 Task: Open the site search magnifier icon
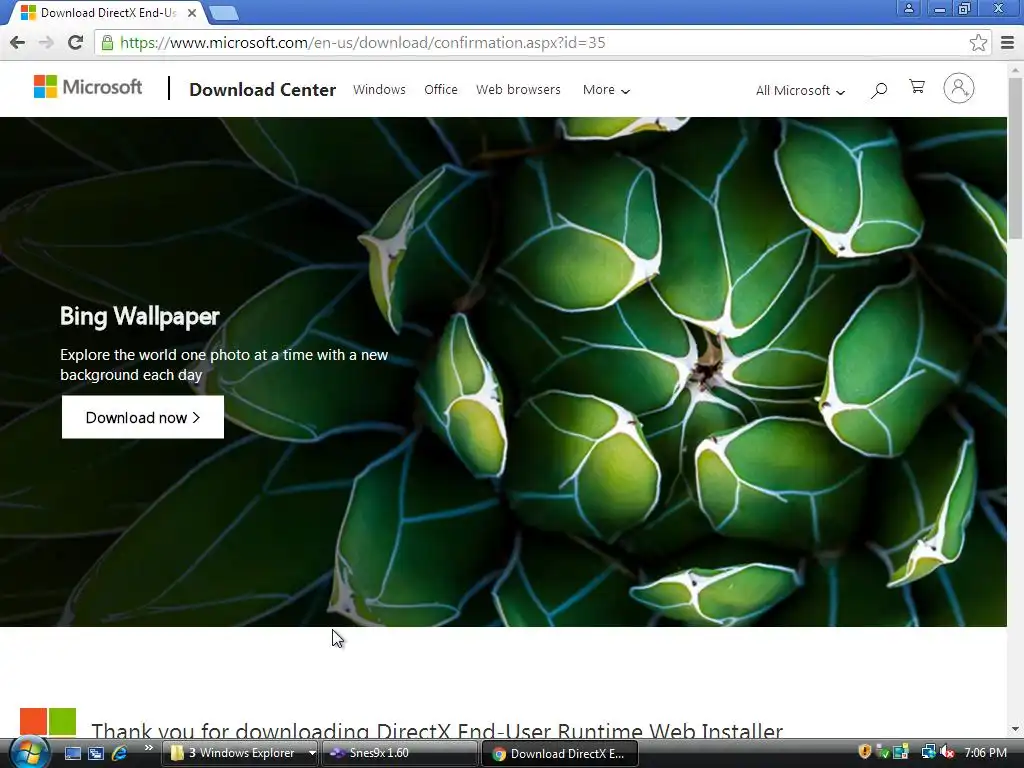click(879, 90)
